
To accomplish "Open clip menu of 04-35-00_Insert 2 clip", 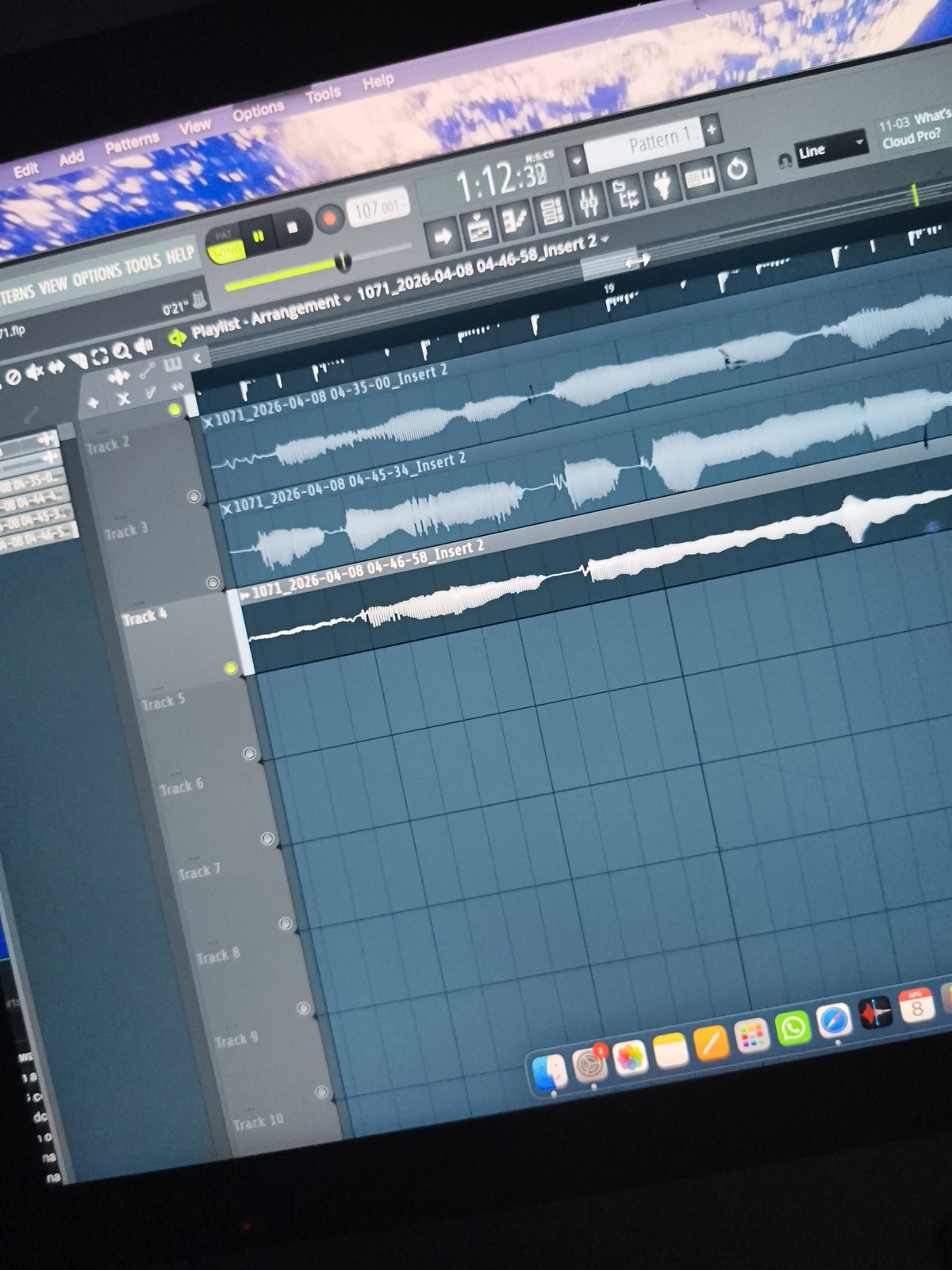I will [209, 422].
